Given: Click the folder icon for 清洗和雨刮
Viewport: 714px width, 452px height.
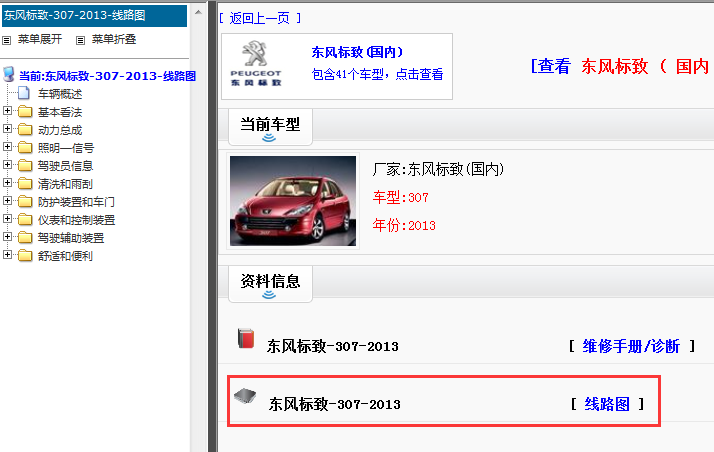Looking at the screenshot, I should 25,183.
